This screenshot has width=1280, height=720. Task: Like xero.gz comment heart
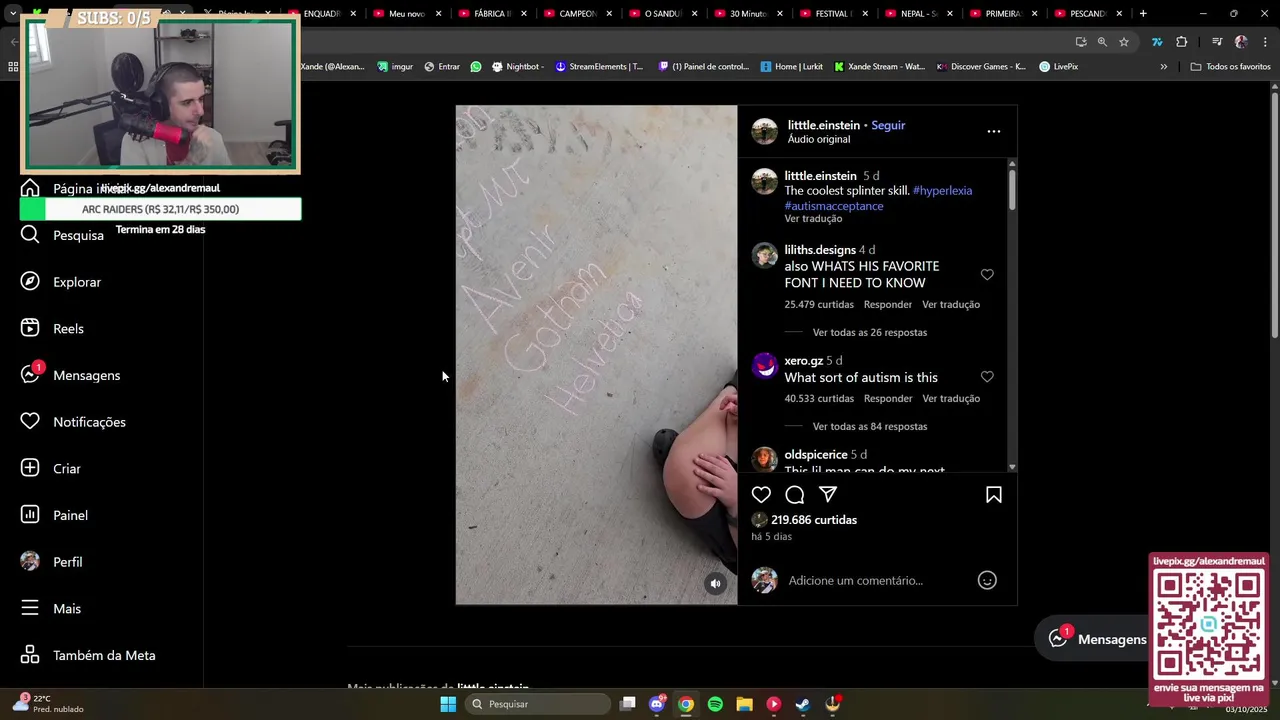pos(987,377)
